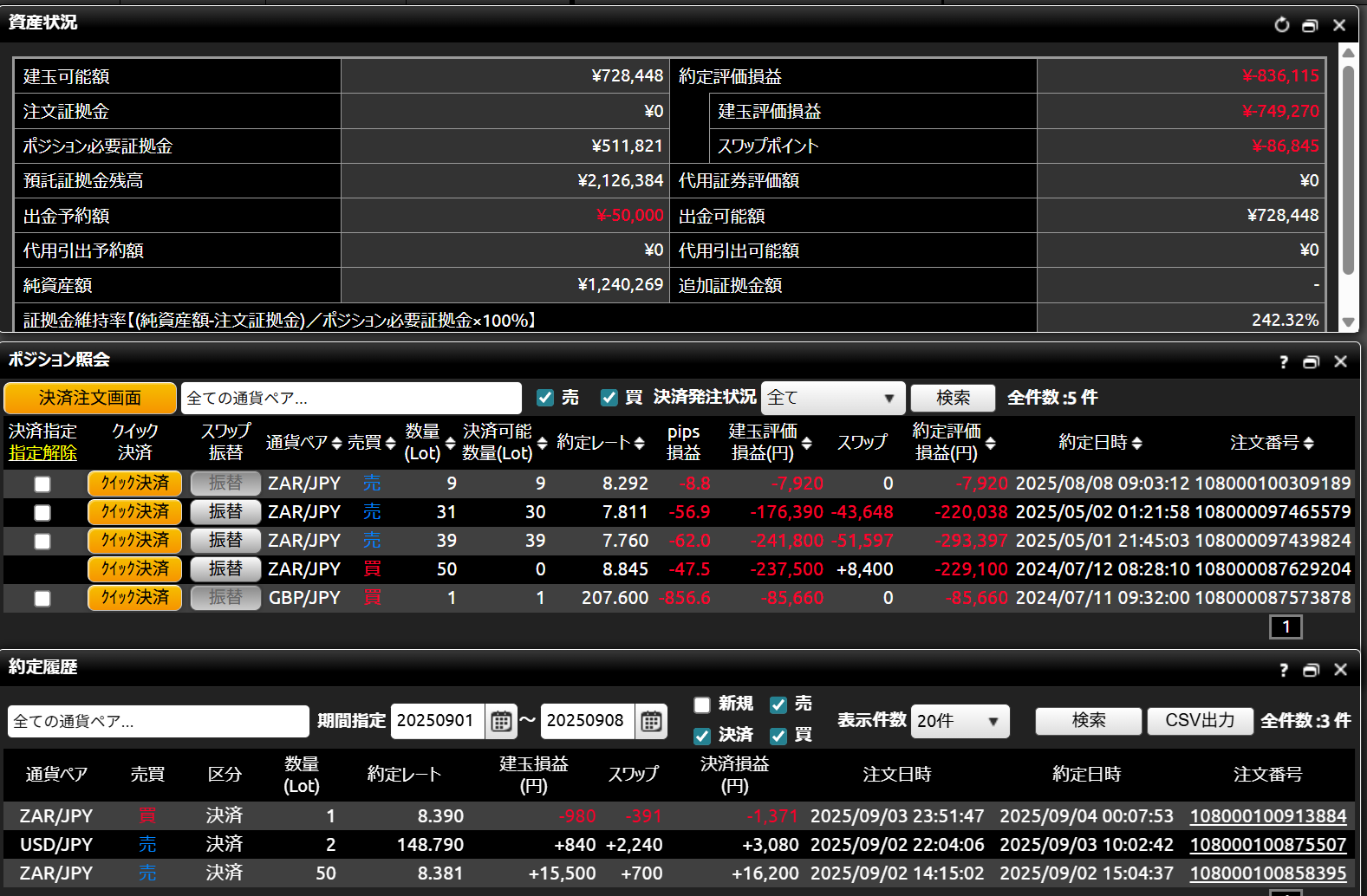Open help icon in ポジション照会 panel
Screen dimensions: 1367x896
(1283, 362)
